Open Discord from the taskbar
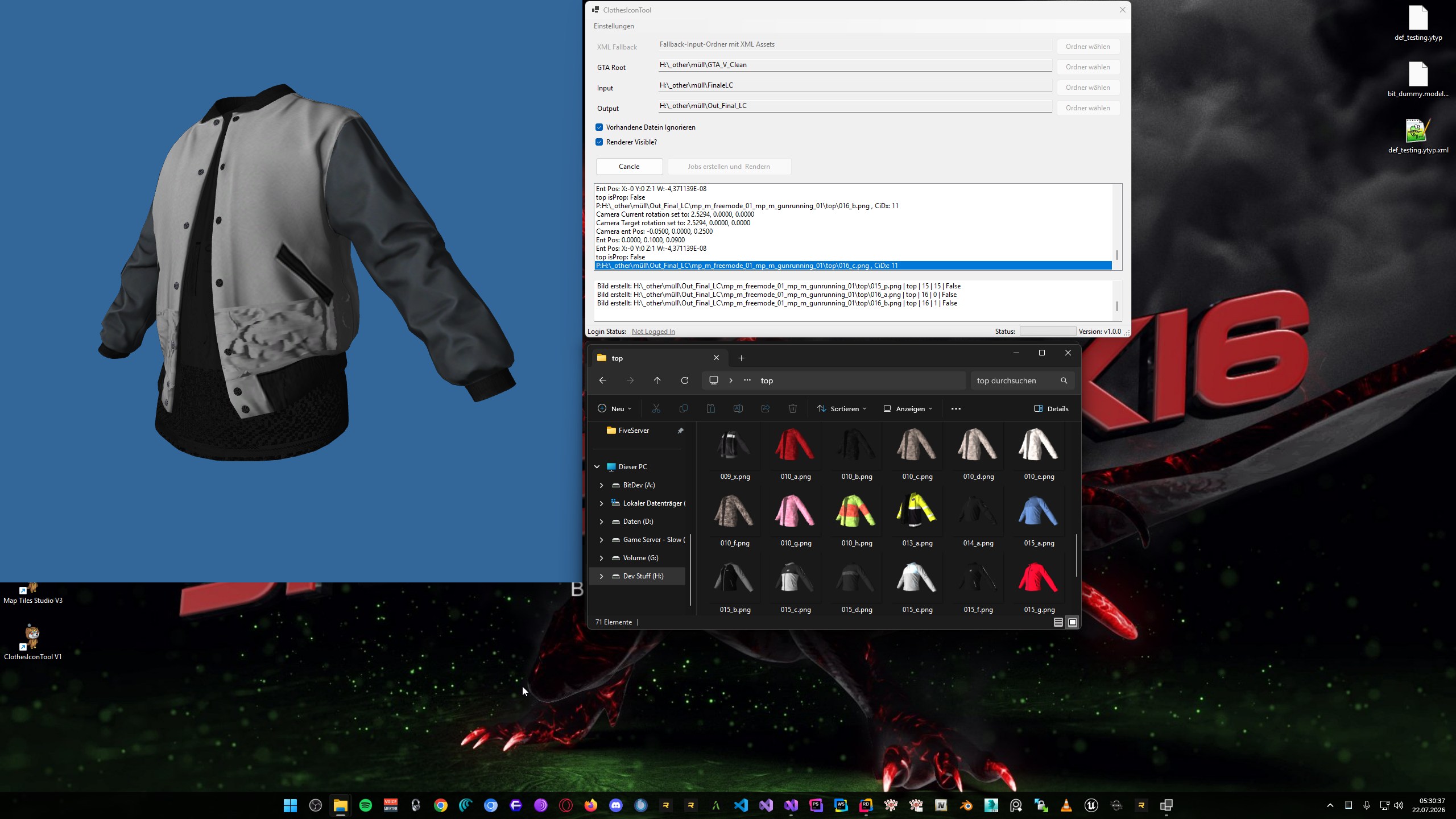Screen dimensions: 1456x819 616,805
